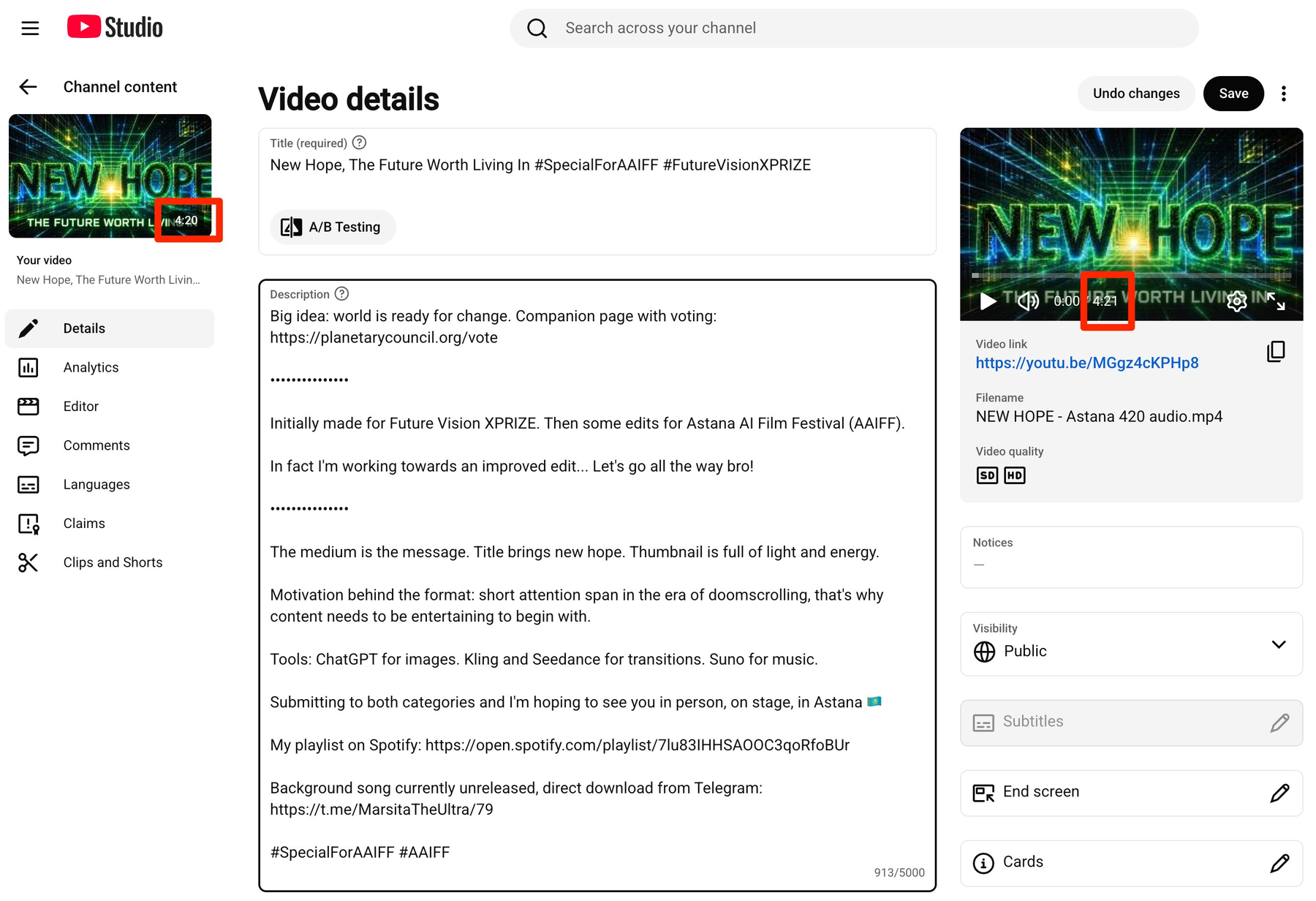Open the Editor sidebar item
Screen dimensions: 1316x901
110,406
